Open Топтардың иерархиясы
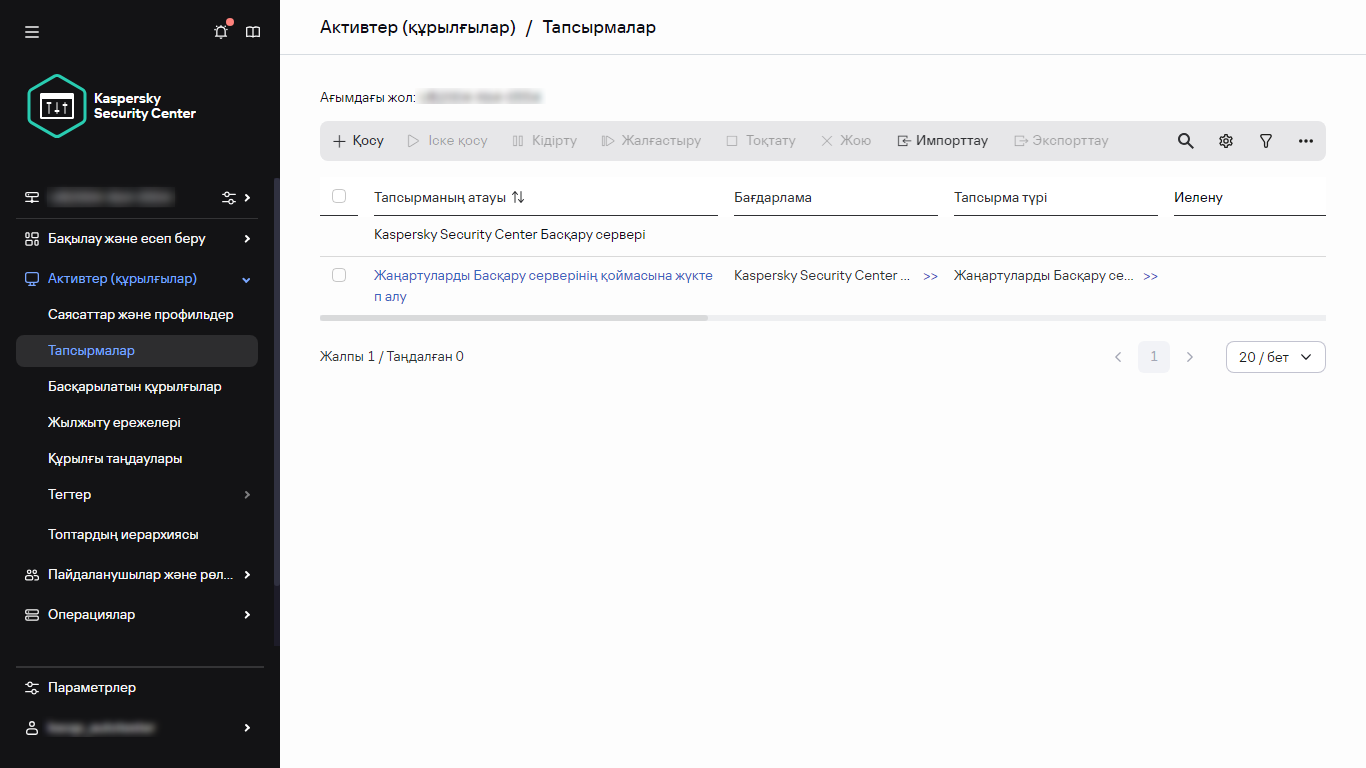 (x=123, y=535)
